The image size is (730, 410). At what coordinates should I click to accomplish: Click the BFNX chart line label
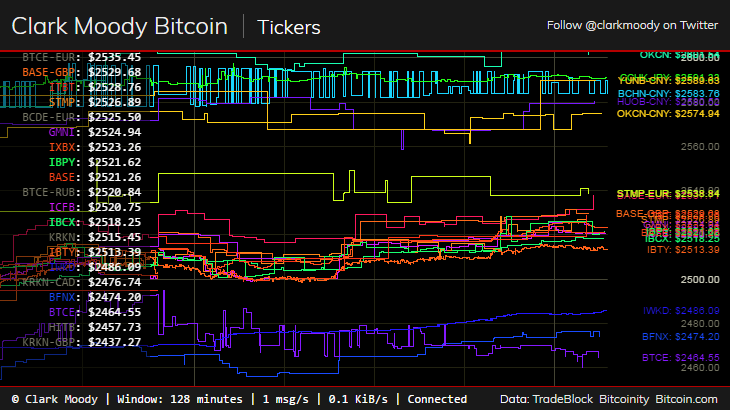coord(681,336)
